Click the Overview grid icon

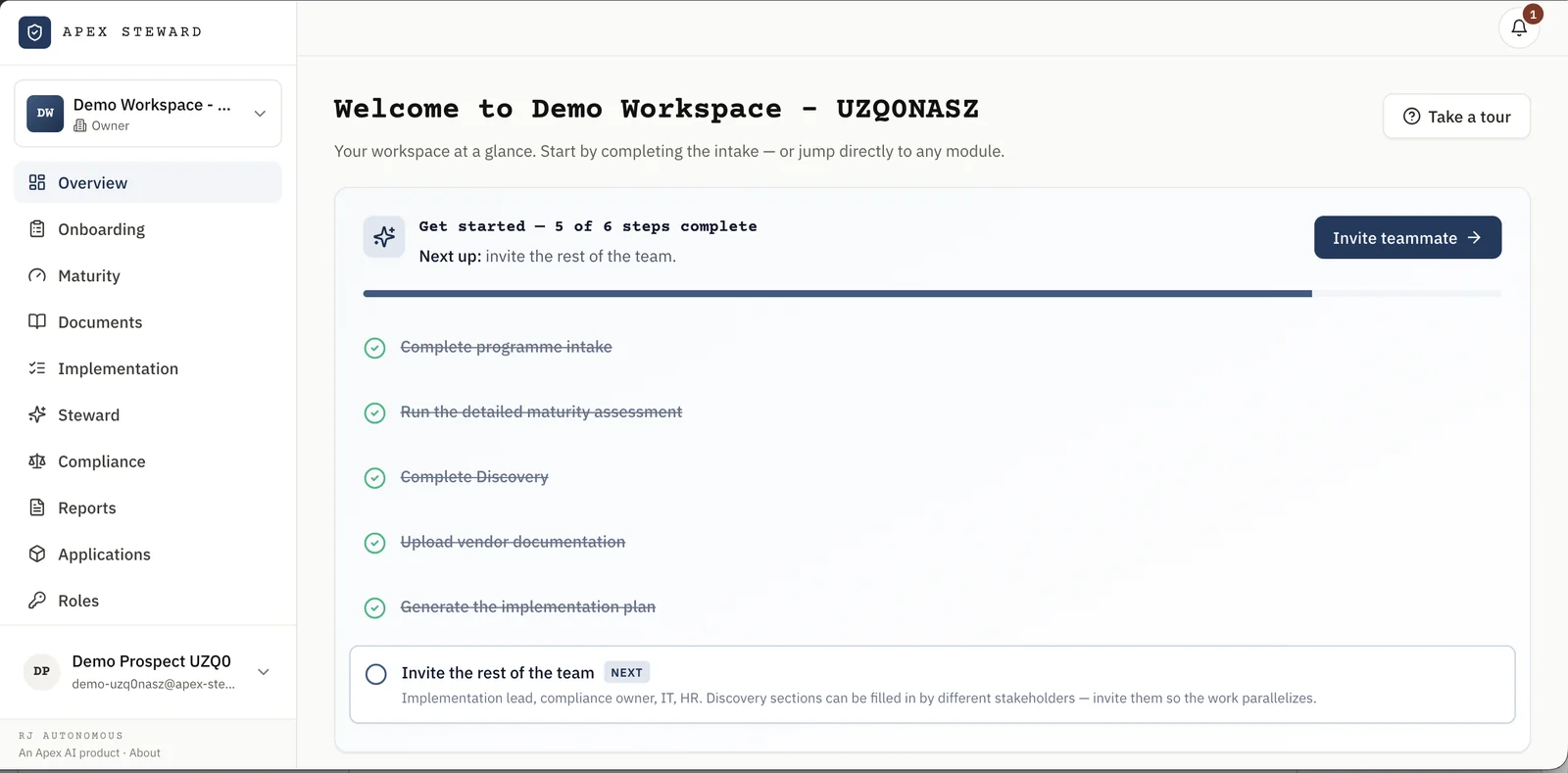click(x=37, y=182)
